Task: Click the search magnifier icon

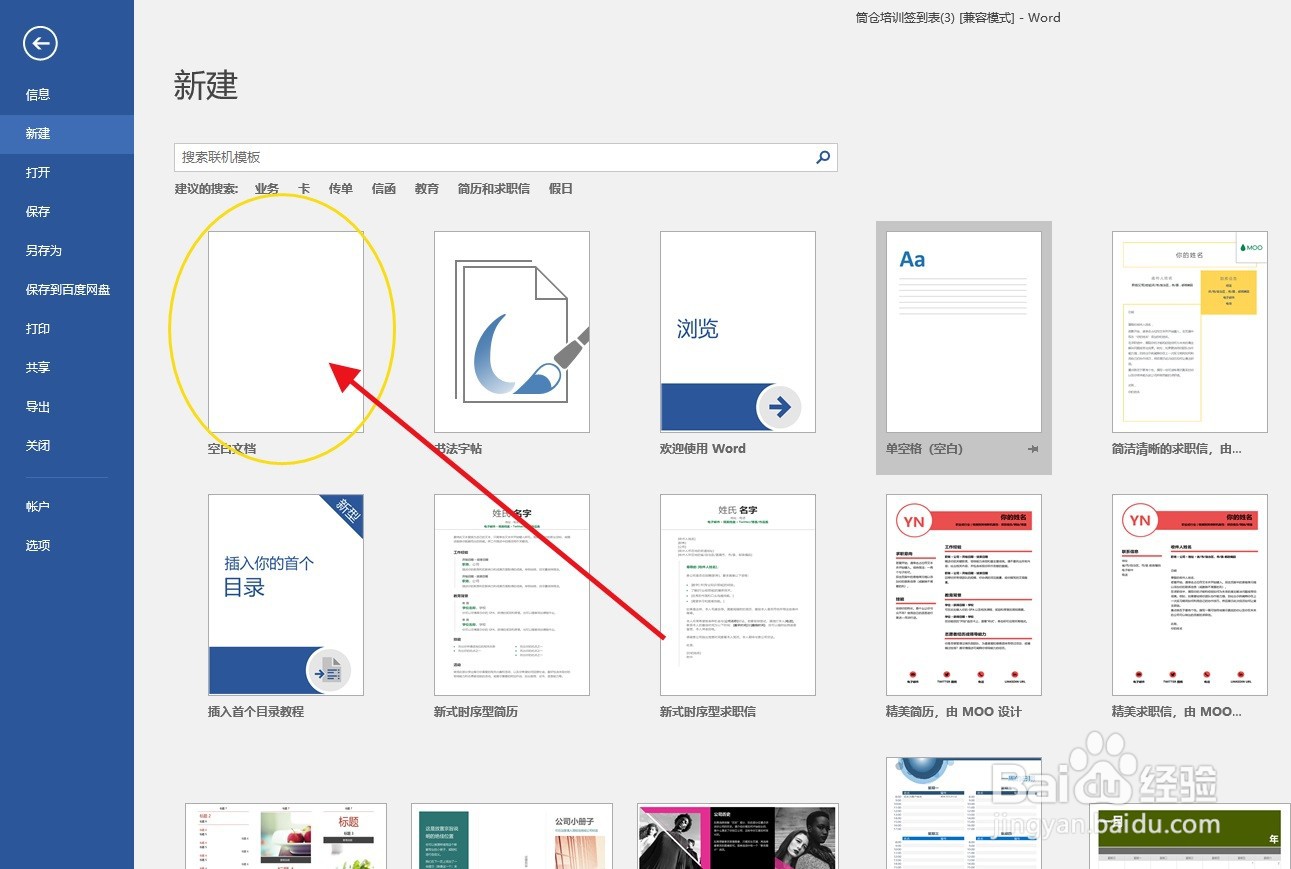Action: point(823,157)
